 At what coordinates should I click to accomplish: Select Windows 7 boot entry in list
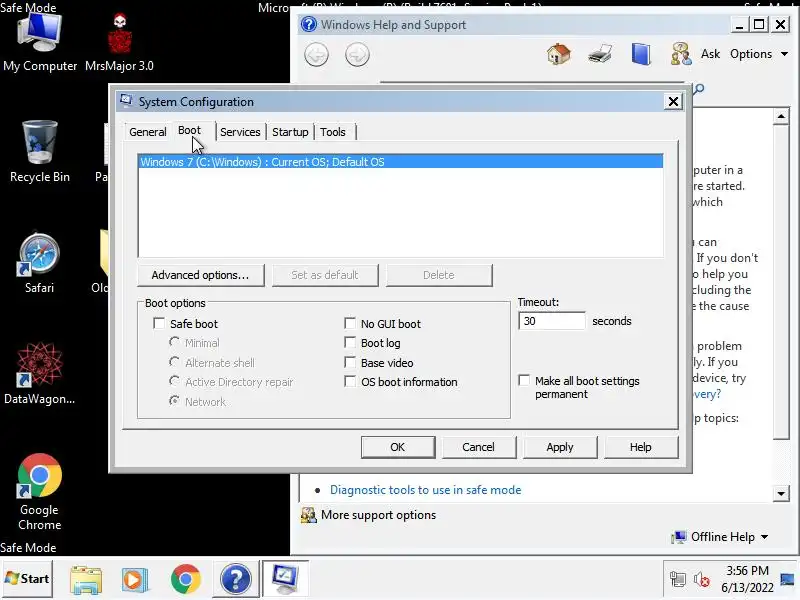point(401,162)
